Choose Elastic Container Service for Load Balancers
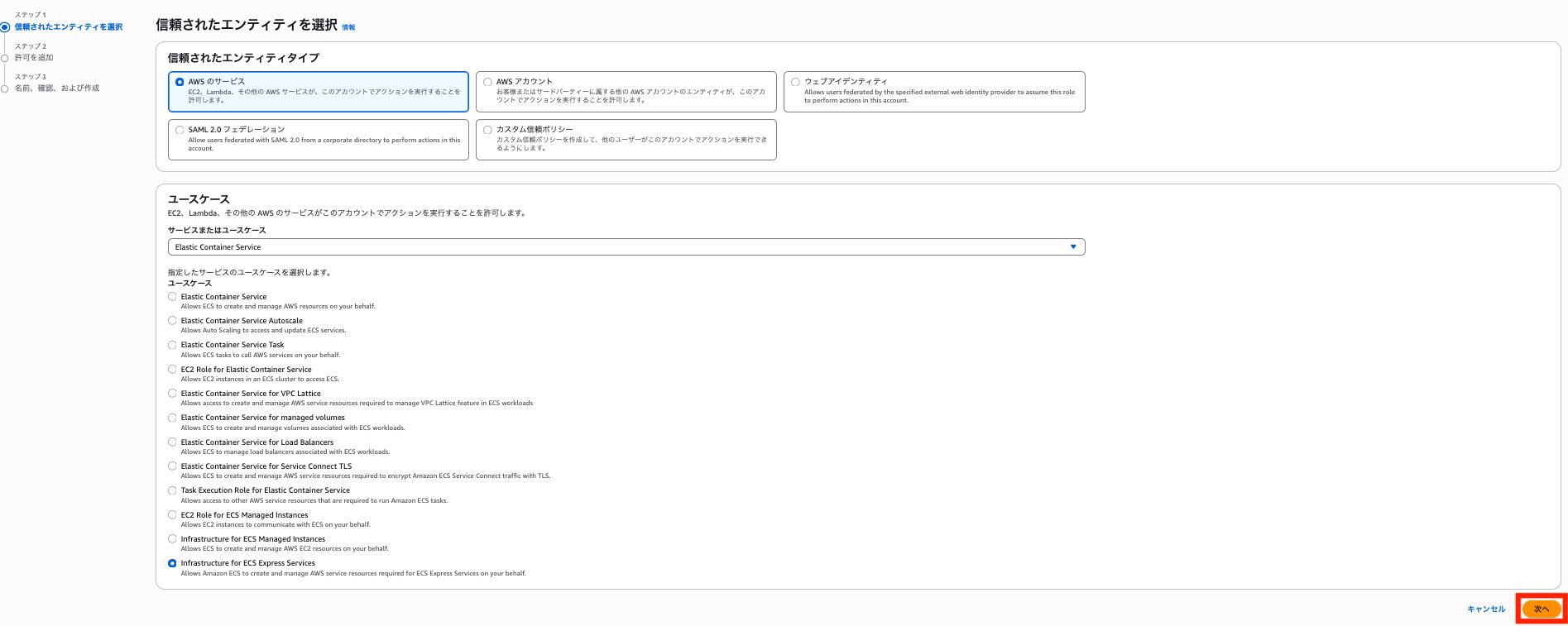This screenshot has width=1568, height=626. pos(172,442)
